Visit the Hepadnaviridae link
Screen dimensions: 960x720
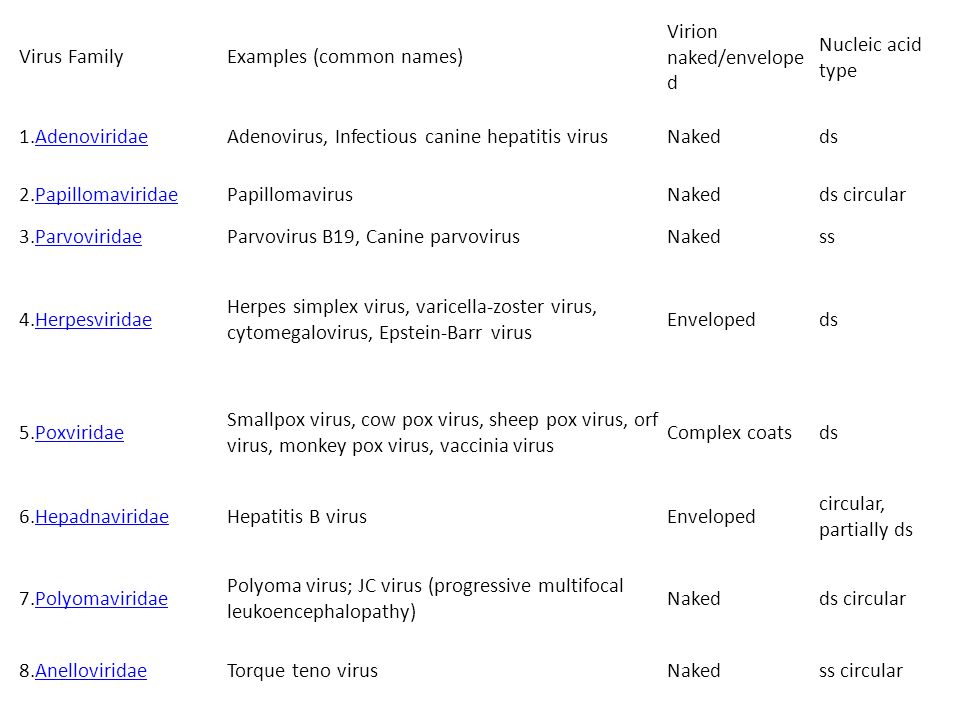click(102, 517)
